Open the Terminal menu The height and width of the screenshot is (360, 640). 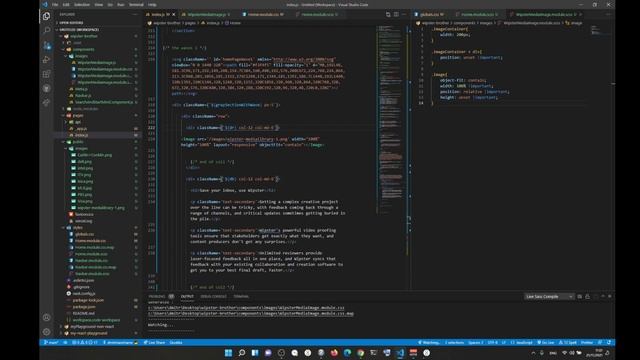tap(136, 4)
